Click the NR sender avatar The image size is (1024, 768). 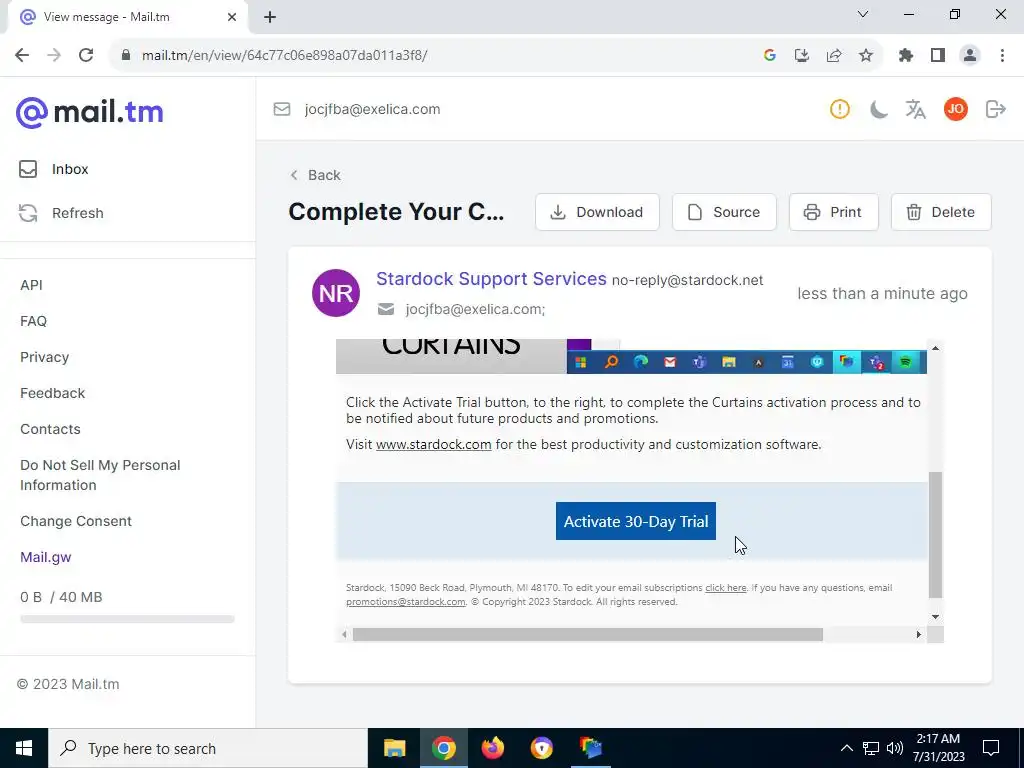pyautogui.click(x=336, y=293)
